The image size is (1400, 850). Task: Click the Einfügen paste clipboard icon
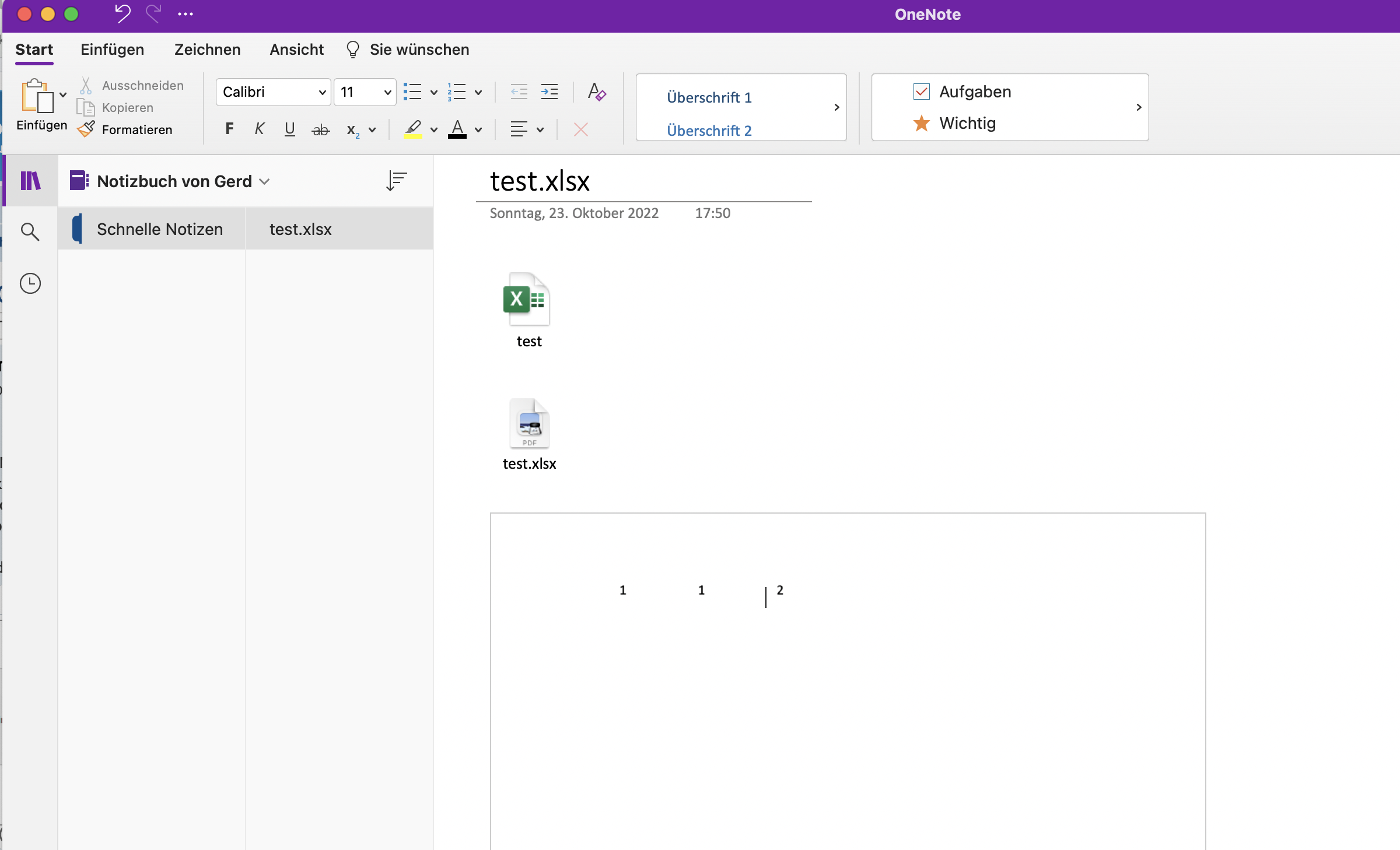coord(37,96)
